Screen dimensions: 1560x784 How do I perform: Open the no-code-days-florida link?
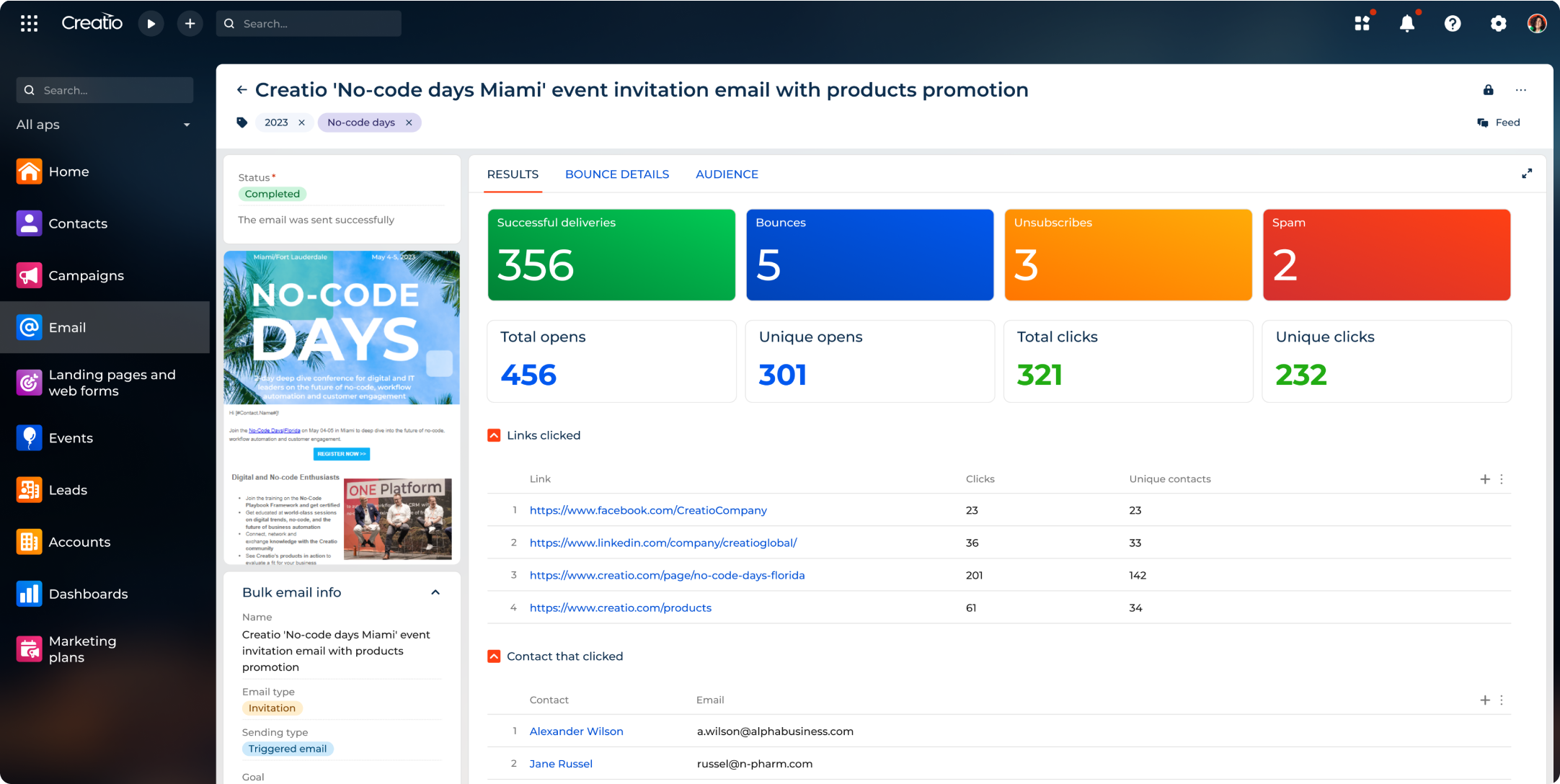tap(667, 575)
